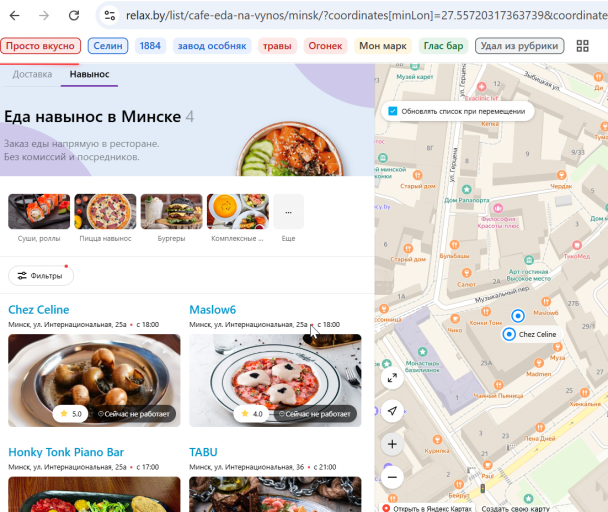Zoom out the map with minus button
The height and width of the screenshot is (512, 608).
tap(392, 477)
